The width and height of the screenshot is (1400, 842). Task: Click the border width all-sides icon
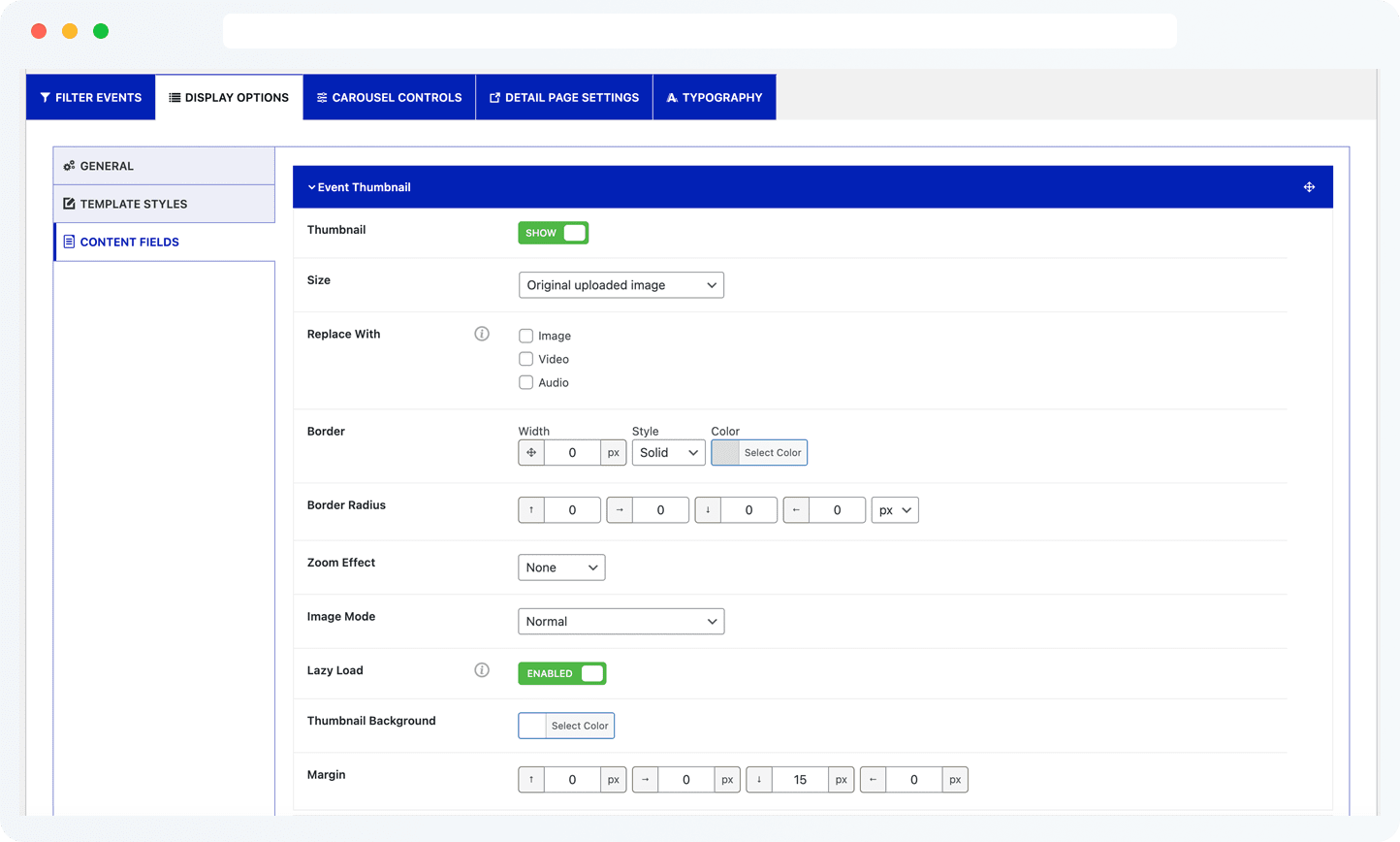(531, 453)
